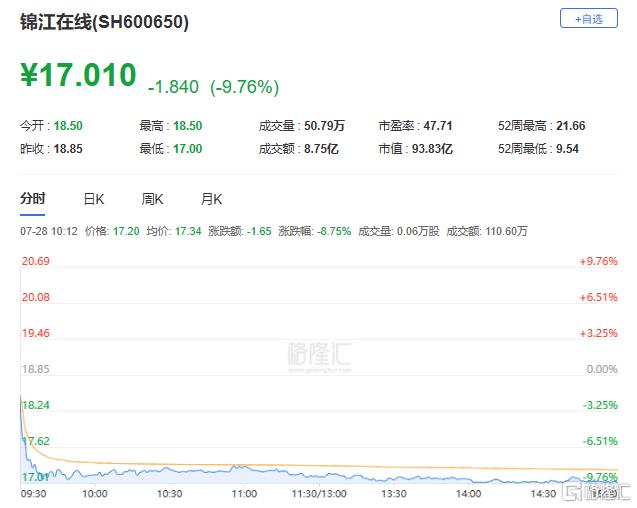Screen dimensions: 637x508
Task: Click the 20.08 y-axis price label
Action: (36, 297)
